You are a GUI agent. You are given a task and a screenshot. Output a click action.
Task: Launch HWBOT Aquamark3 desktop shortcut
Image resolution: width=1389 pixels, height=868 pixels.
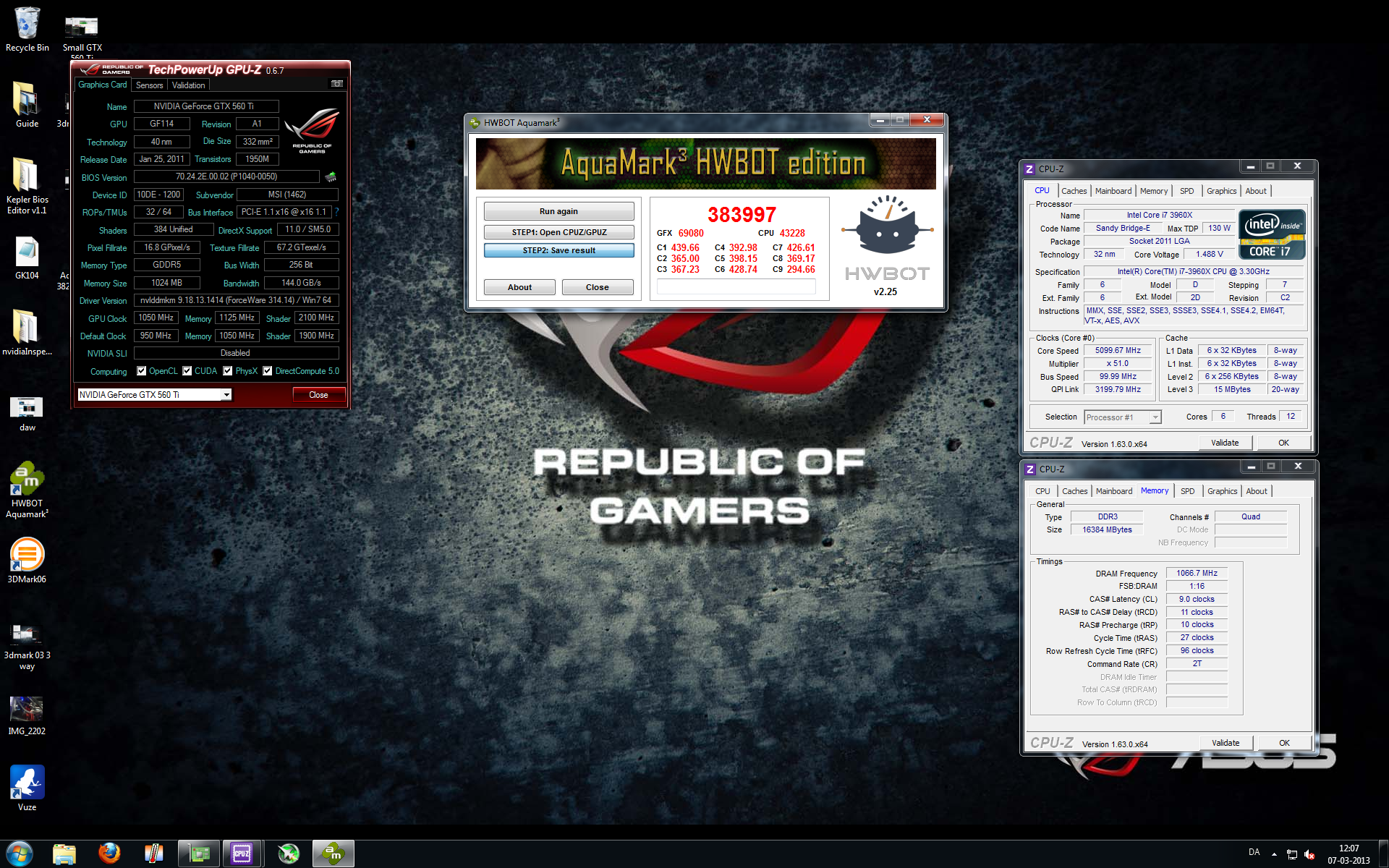pyautogui.click(x=27, y=490)
